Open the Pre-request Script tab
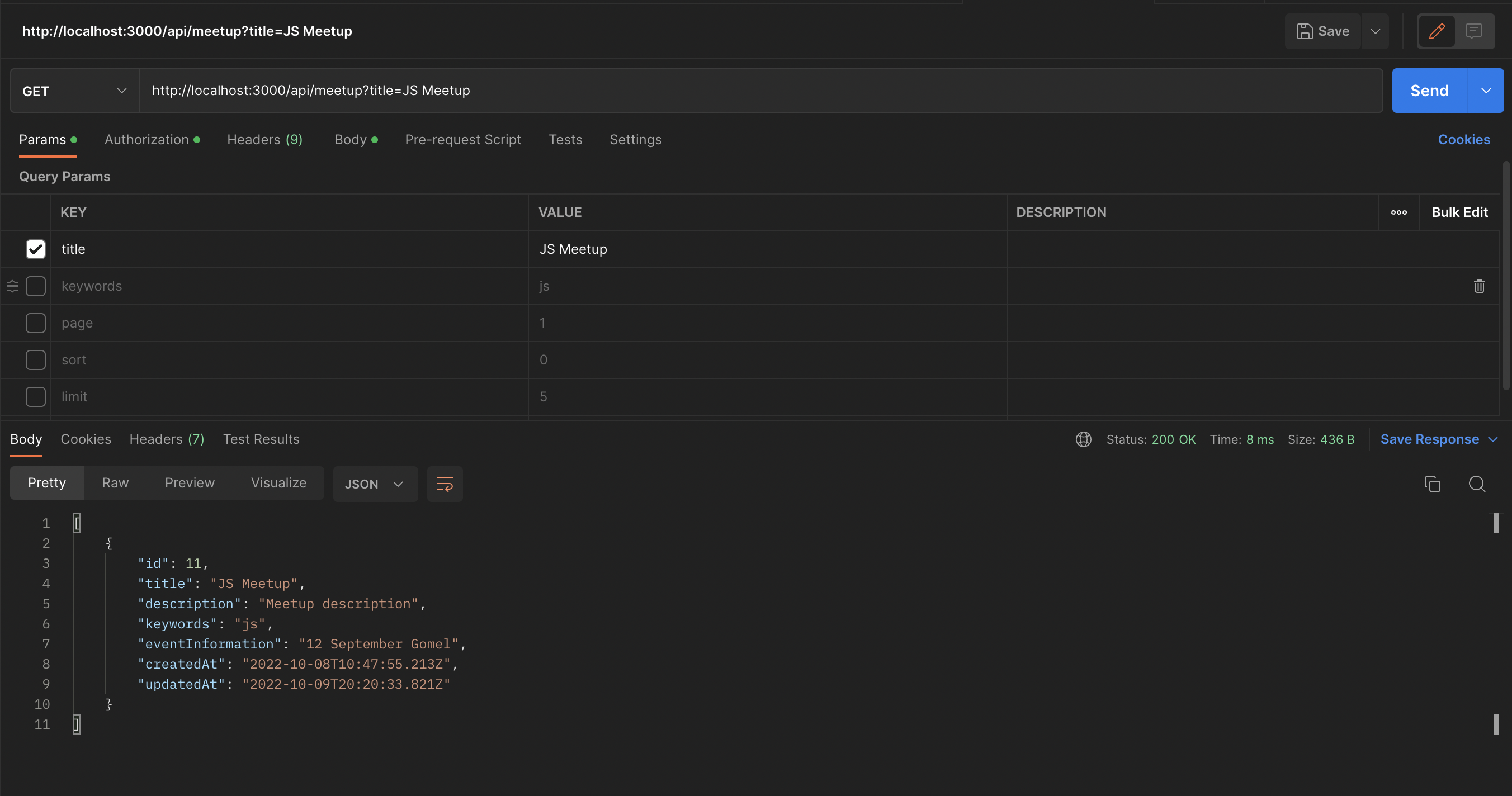The width and height of the screenshot is (1512, 796). pyautogui.click(x=463, y=140)
